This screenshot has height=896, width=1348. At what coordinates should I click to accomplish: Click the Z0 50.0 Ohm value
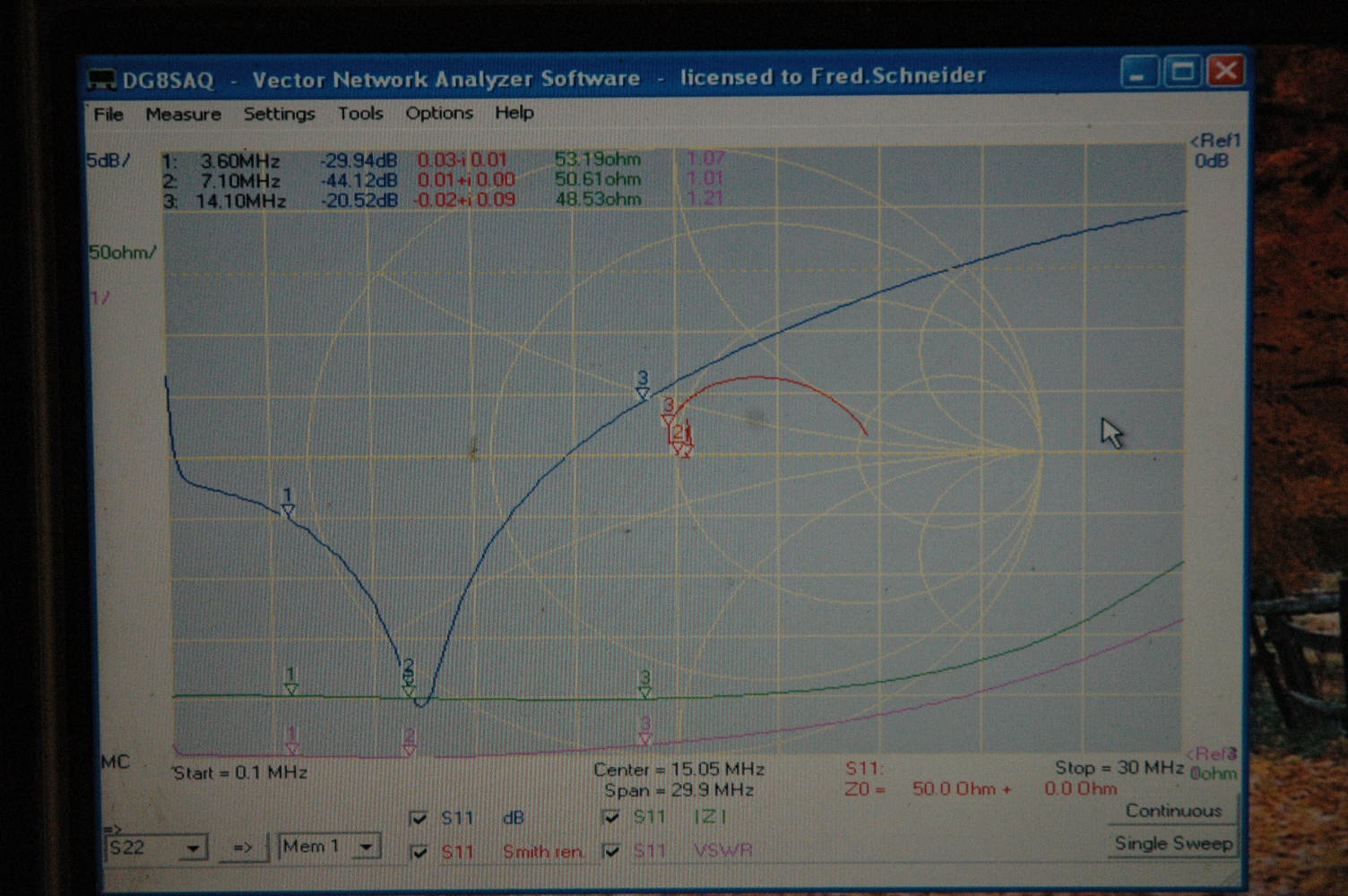[x=961, y=789]
